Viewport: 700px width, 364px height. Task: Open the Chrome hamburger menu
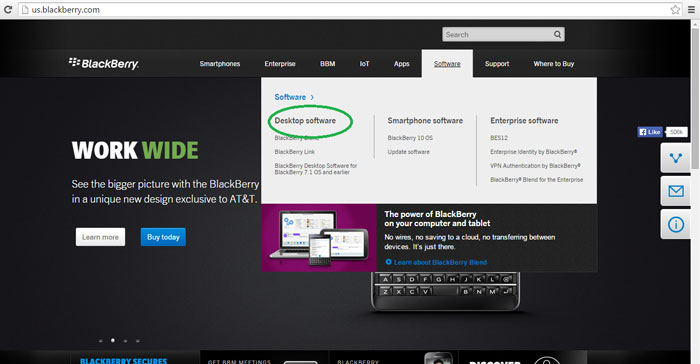(691, 9)
